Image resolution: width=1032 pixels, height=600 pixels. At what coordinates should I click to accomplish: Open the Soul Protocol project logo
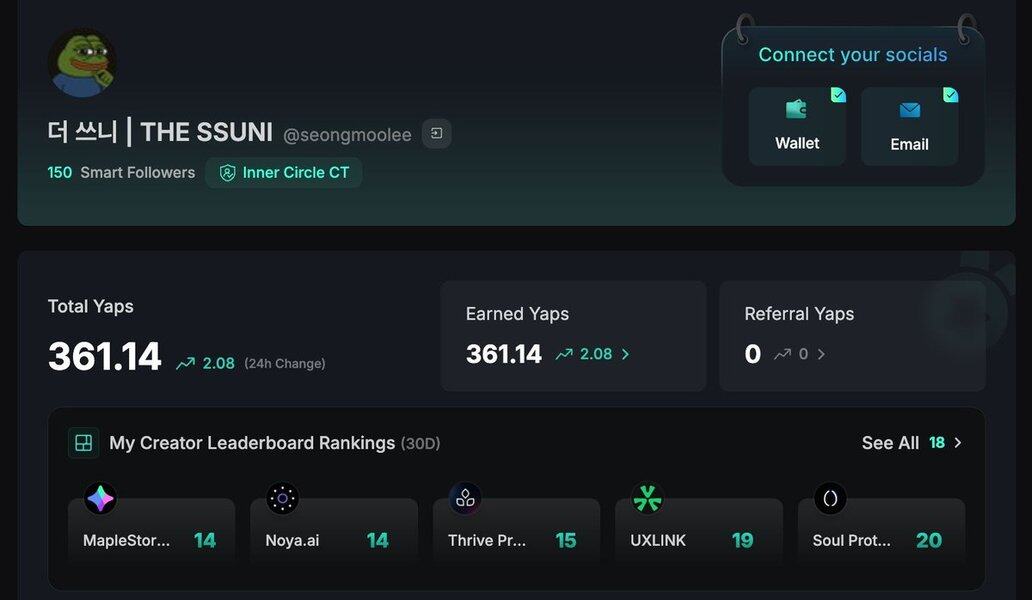(x=830, y=498)
